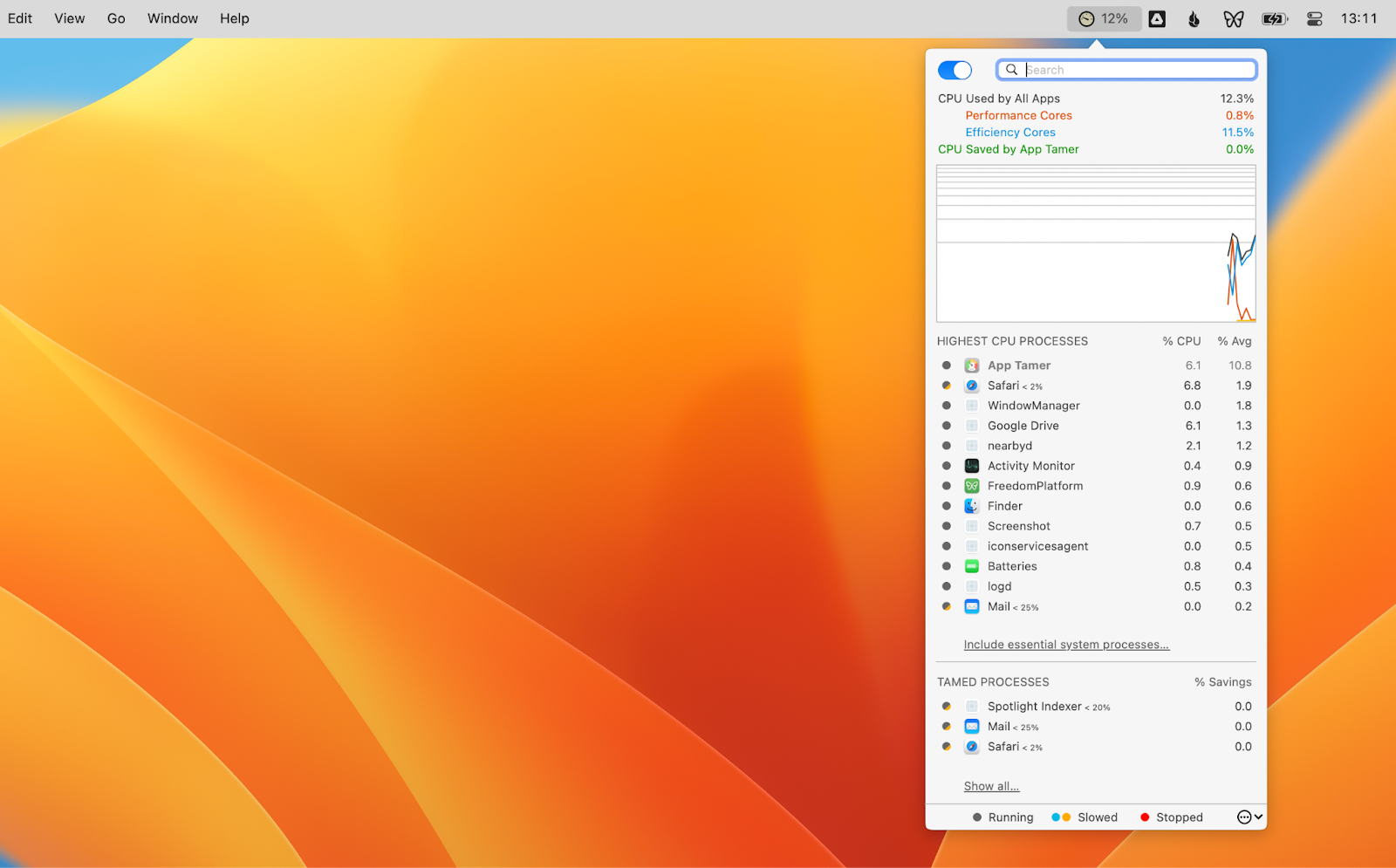The image size is (1396, 868).
Task: Click the Safari icon in highest CPU list
Action: click(972, 386)
